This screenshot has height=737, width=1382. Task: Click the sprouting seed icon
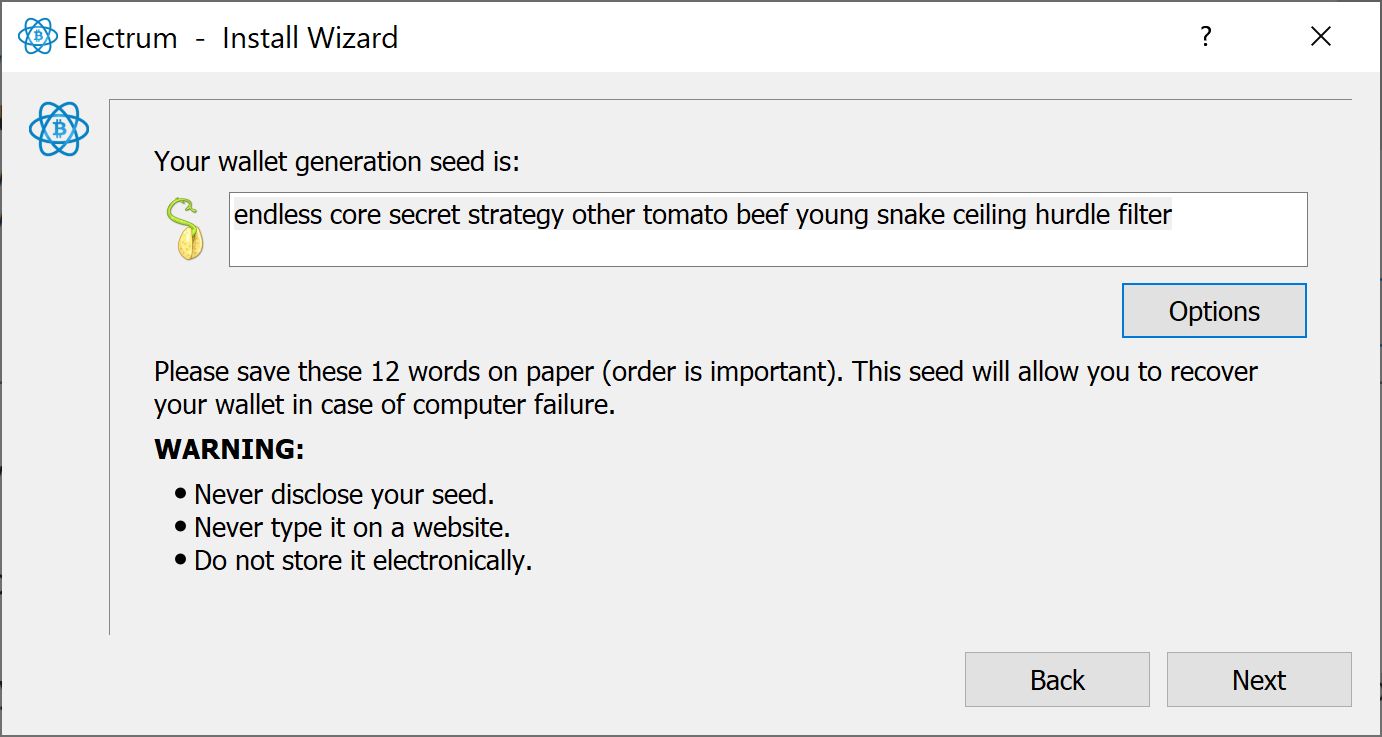tap(187, 229)
